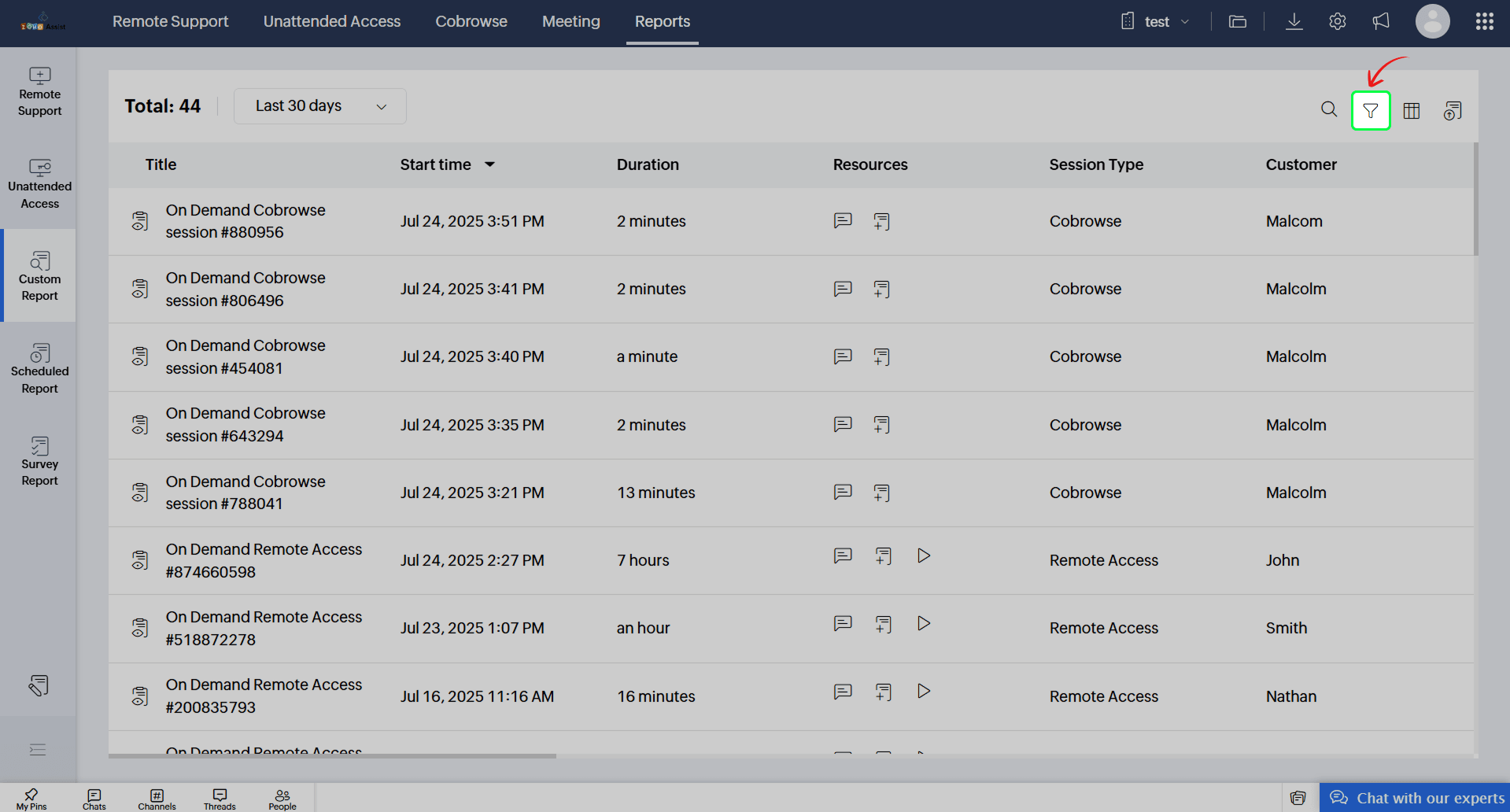Click Chat with our experts button
Screen dimensions: 1510x812
[1416, 798]
